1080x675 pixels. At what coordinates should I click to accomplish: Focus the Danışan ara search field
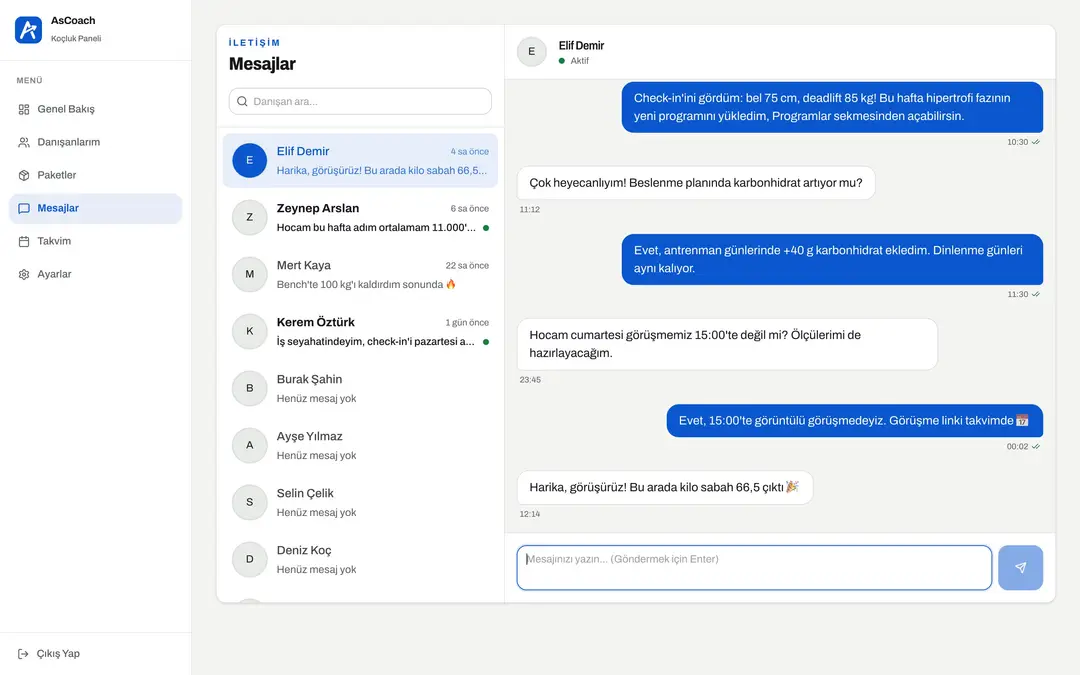[360, 101]
